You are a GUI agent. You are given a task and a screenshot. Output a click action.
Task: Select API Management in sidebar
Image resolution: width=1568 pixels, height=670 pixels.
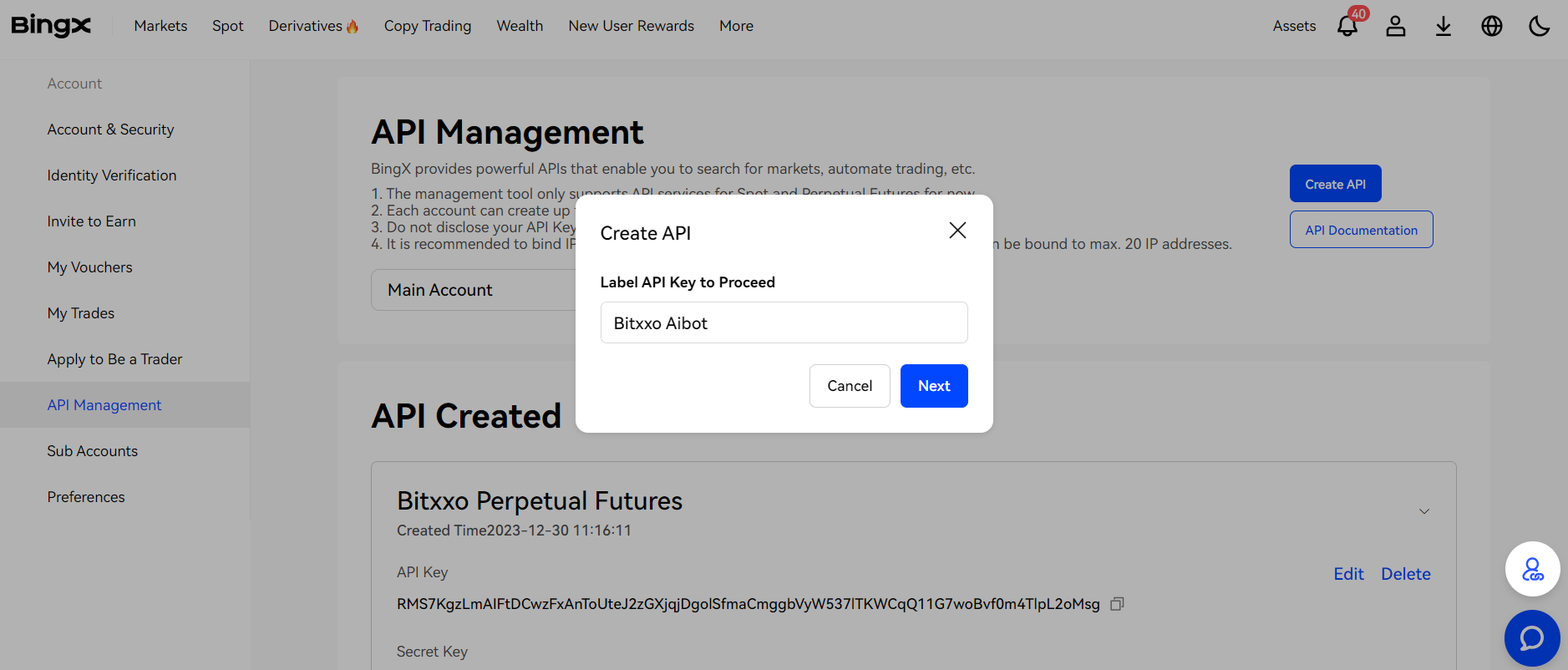tap(125, 405)
